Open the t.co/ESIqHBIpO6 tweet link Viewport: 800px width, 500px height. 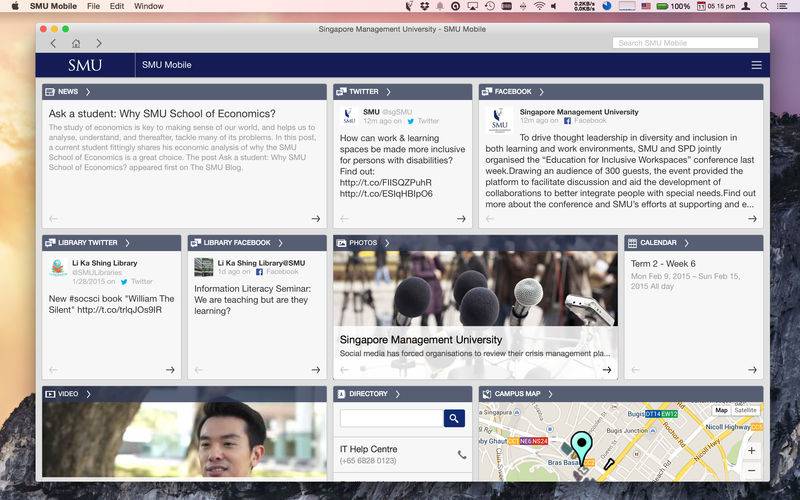point(386,194)
